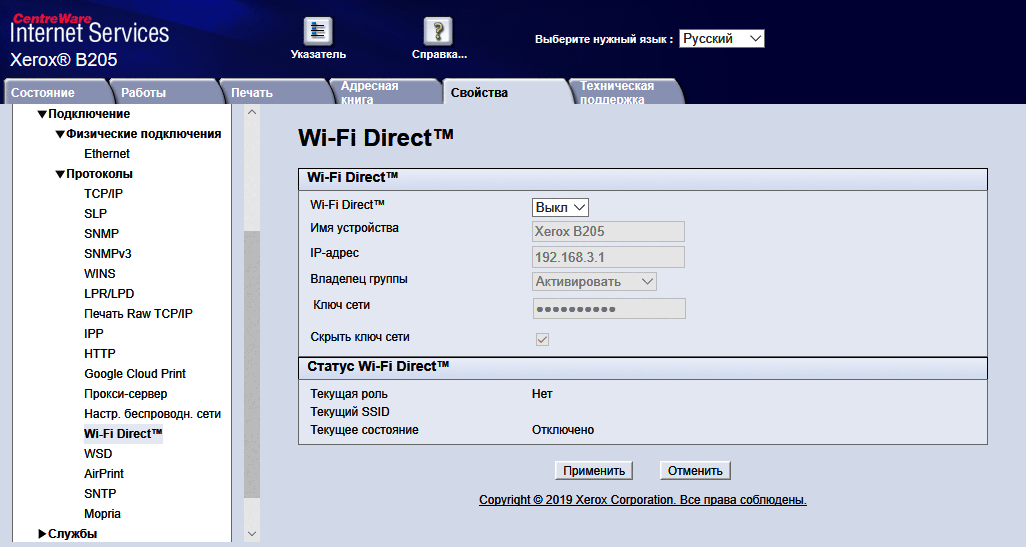The height and width of the screenshot is (547, 1026).
Task: Open the TCP/IP protocol page
Action: click(103, 194)
